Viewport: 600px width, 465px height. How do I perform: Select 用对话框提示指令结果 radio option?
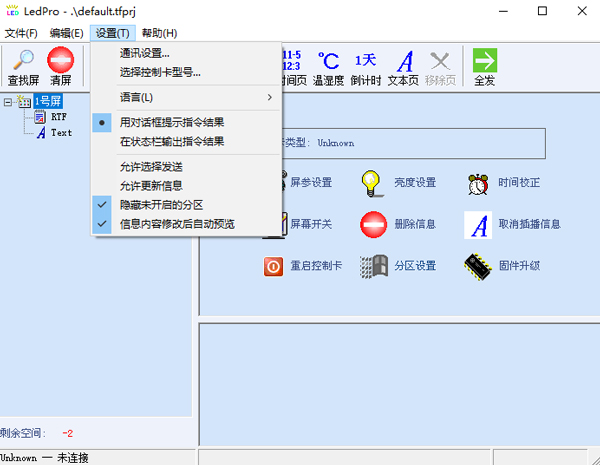click(171, 122)
